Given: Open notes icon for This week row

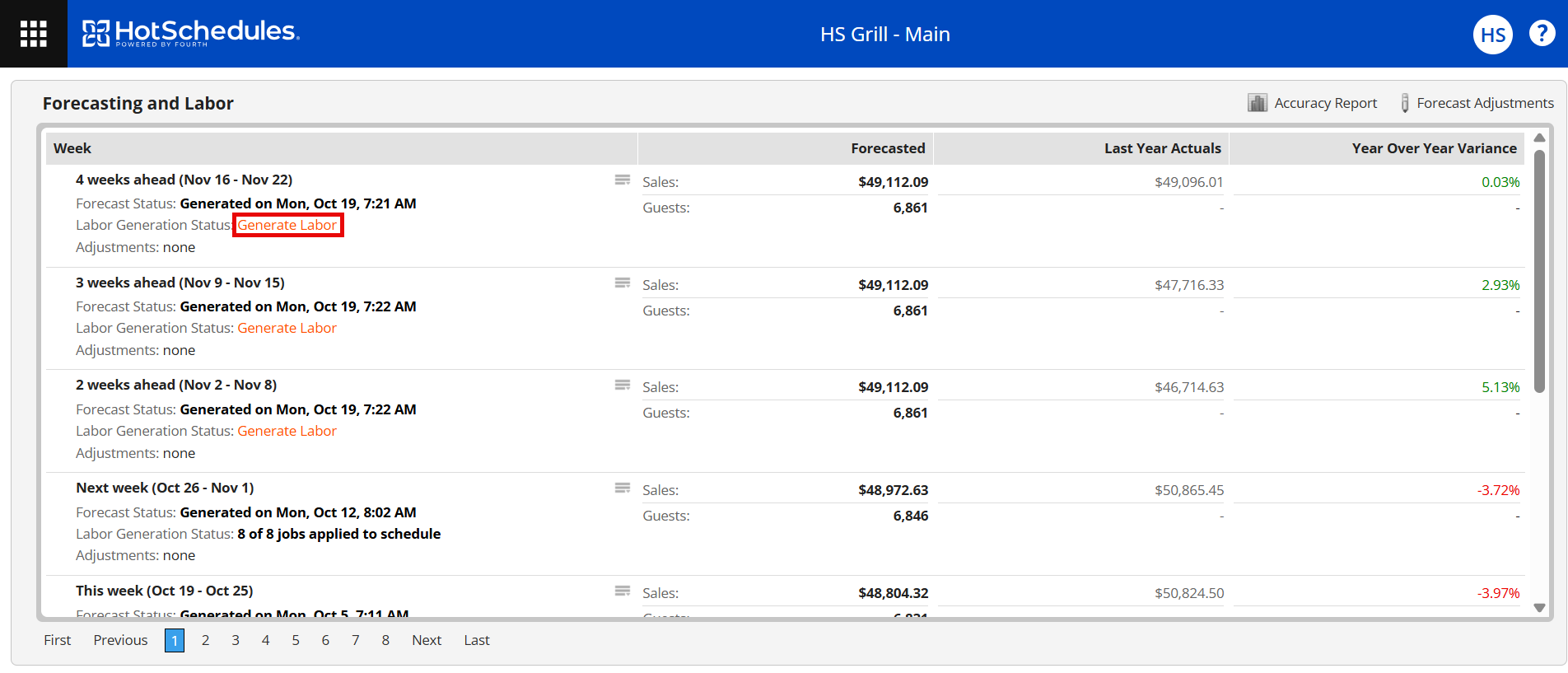Looking at the screenshot, I should click(x=623, y=591).
